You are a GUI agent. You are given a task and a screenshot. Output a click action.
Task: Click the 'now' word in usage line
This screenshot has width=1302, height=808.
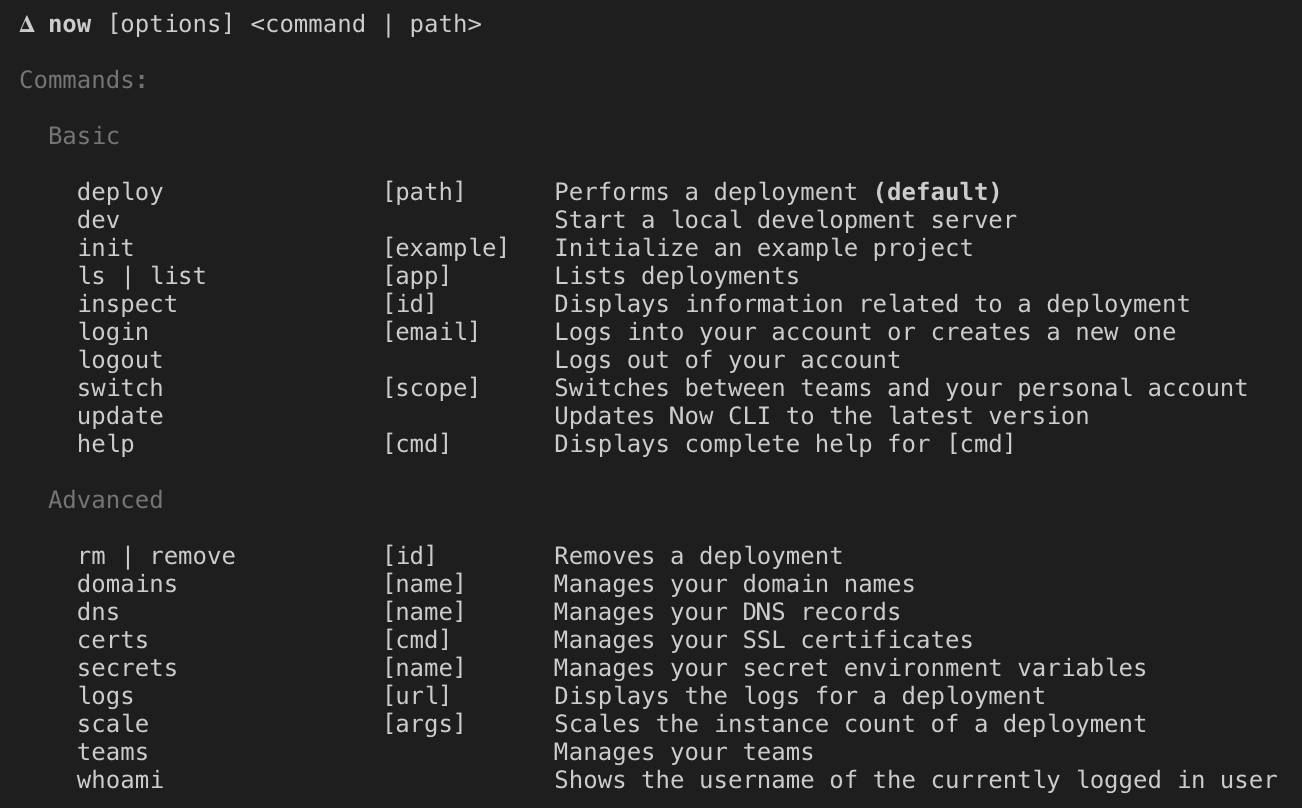coord(70,24)
